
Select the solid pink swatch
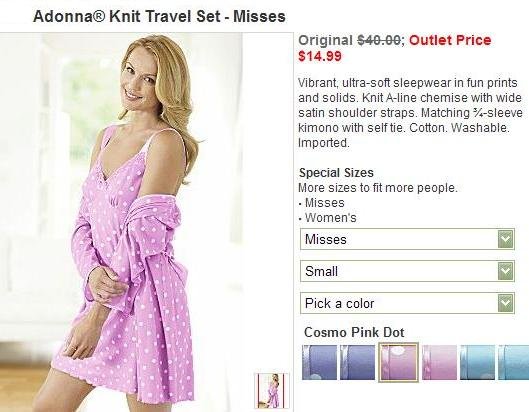coord(439,362)
